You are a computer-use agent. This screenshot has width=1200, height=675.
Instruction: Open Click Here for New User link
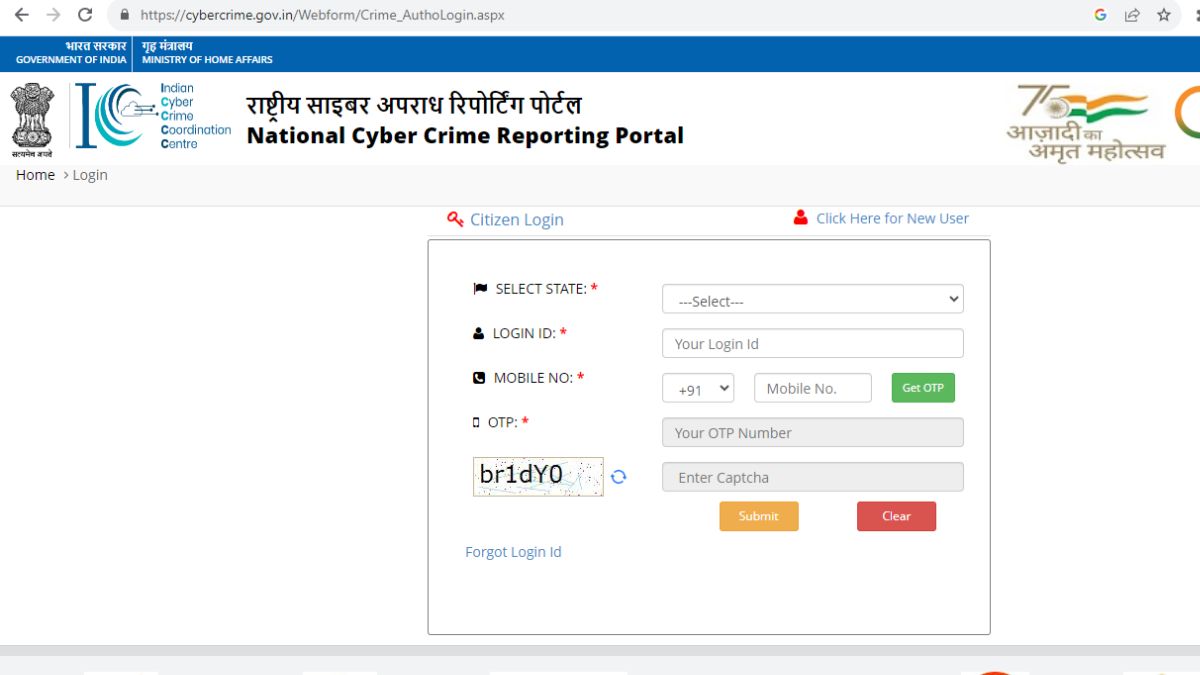(x=891, y=218)
